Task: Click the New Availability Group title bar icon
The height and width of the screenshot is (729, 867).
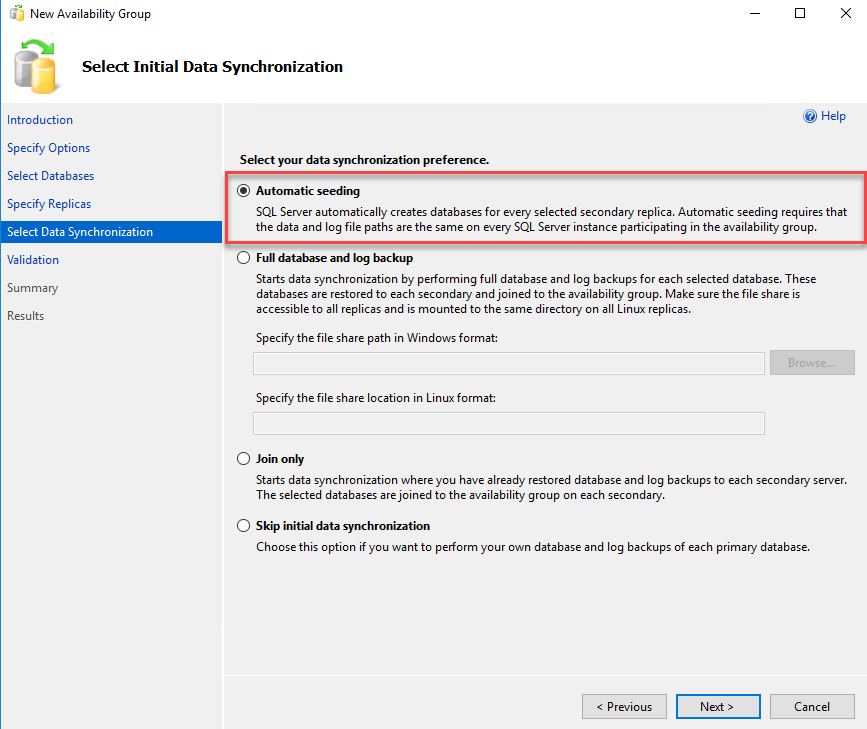Action: click(x=17, y=13)
